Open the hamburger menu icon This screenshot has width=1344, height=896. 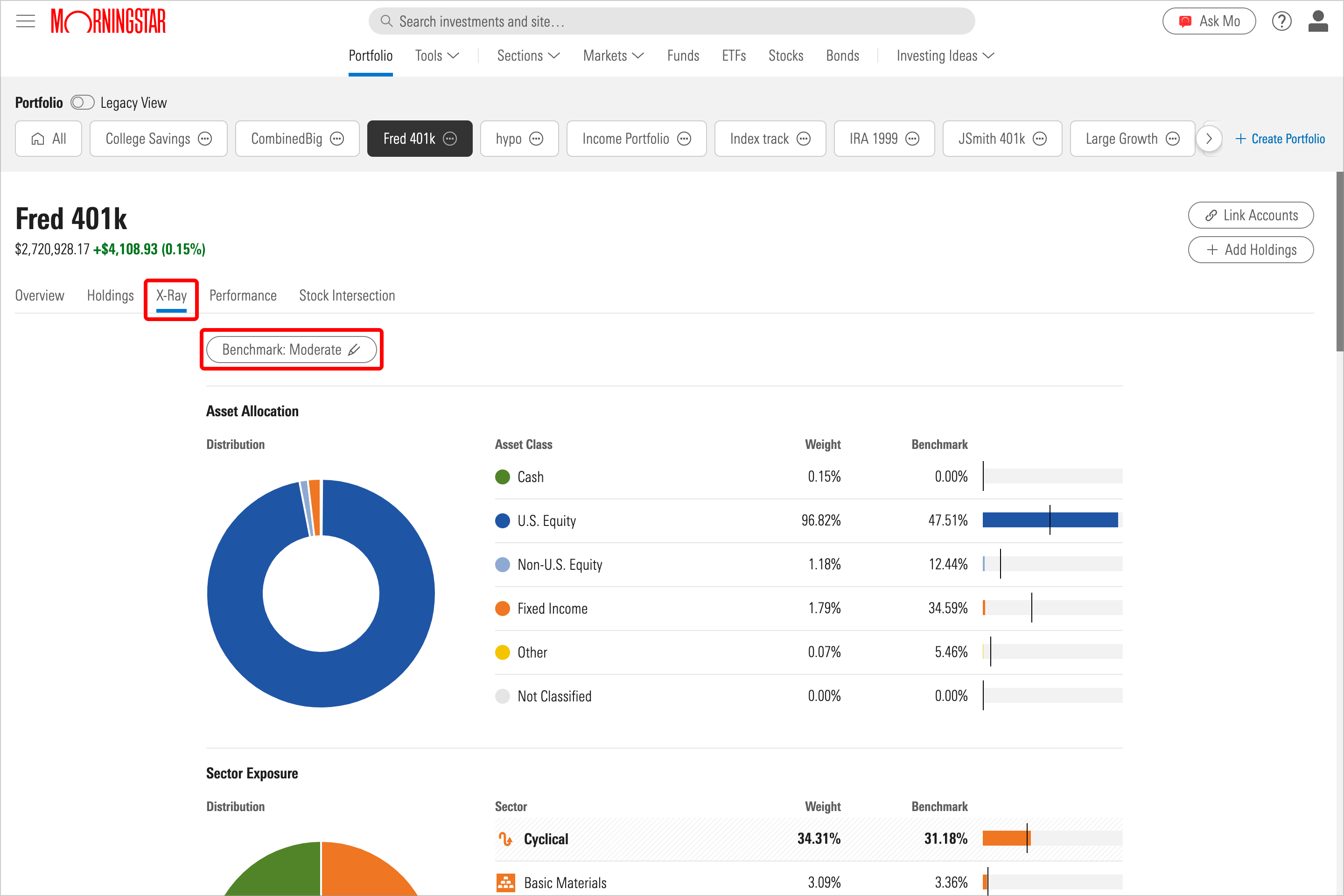25,21
